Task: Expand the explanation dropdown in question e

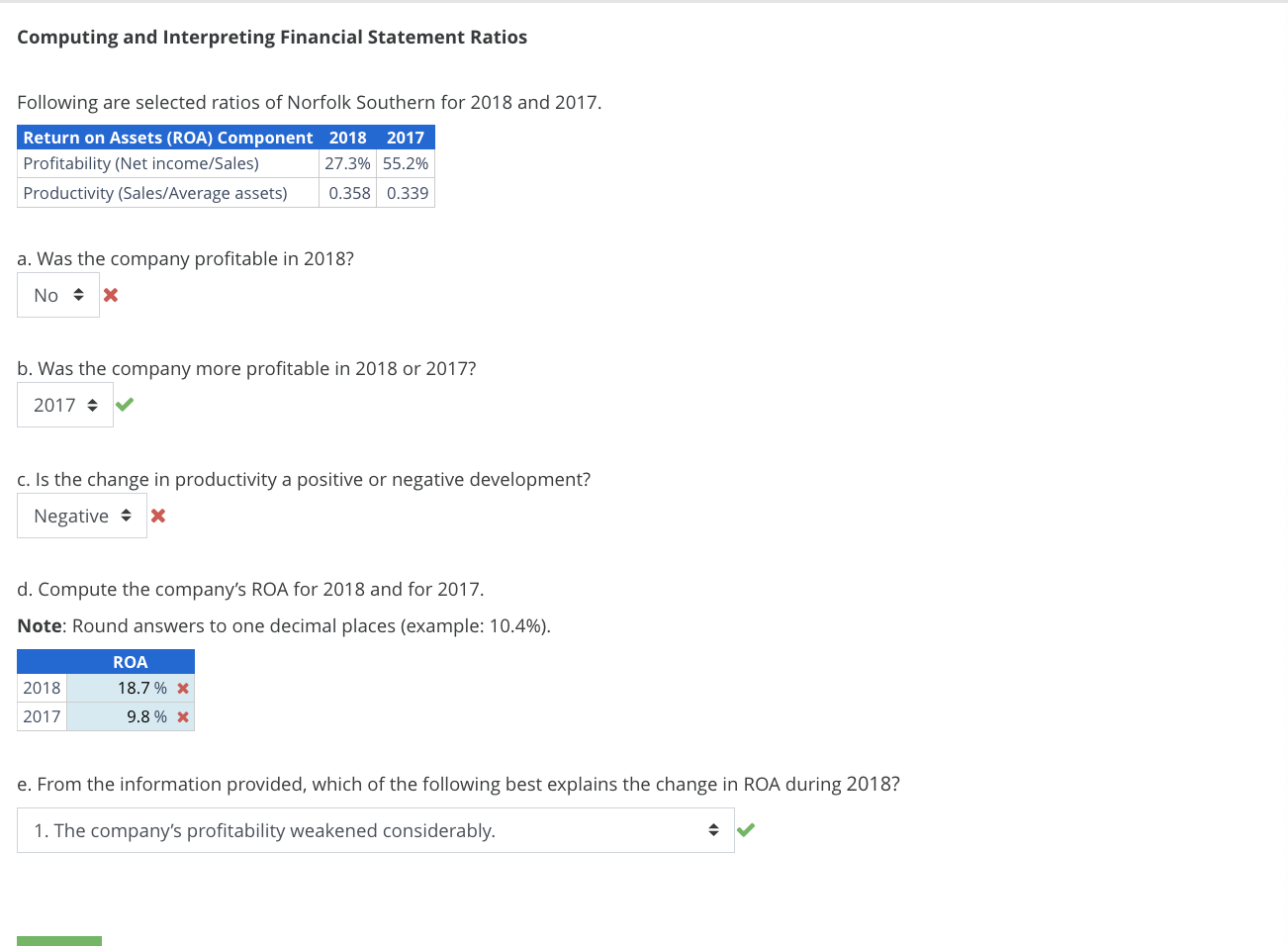Action: pos(375,829)
